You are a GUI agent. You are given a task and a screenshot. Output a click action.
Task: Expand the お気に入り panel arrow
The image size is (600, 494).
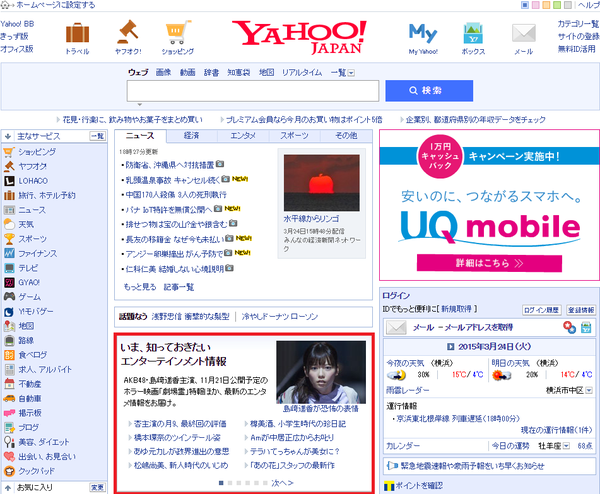(8, 487)
